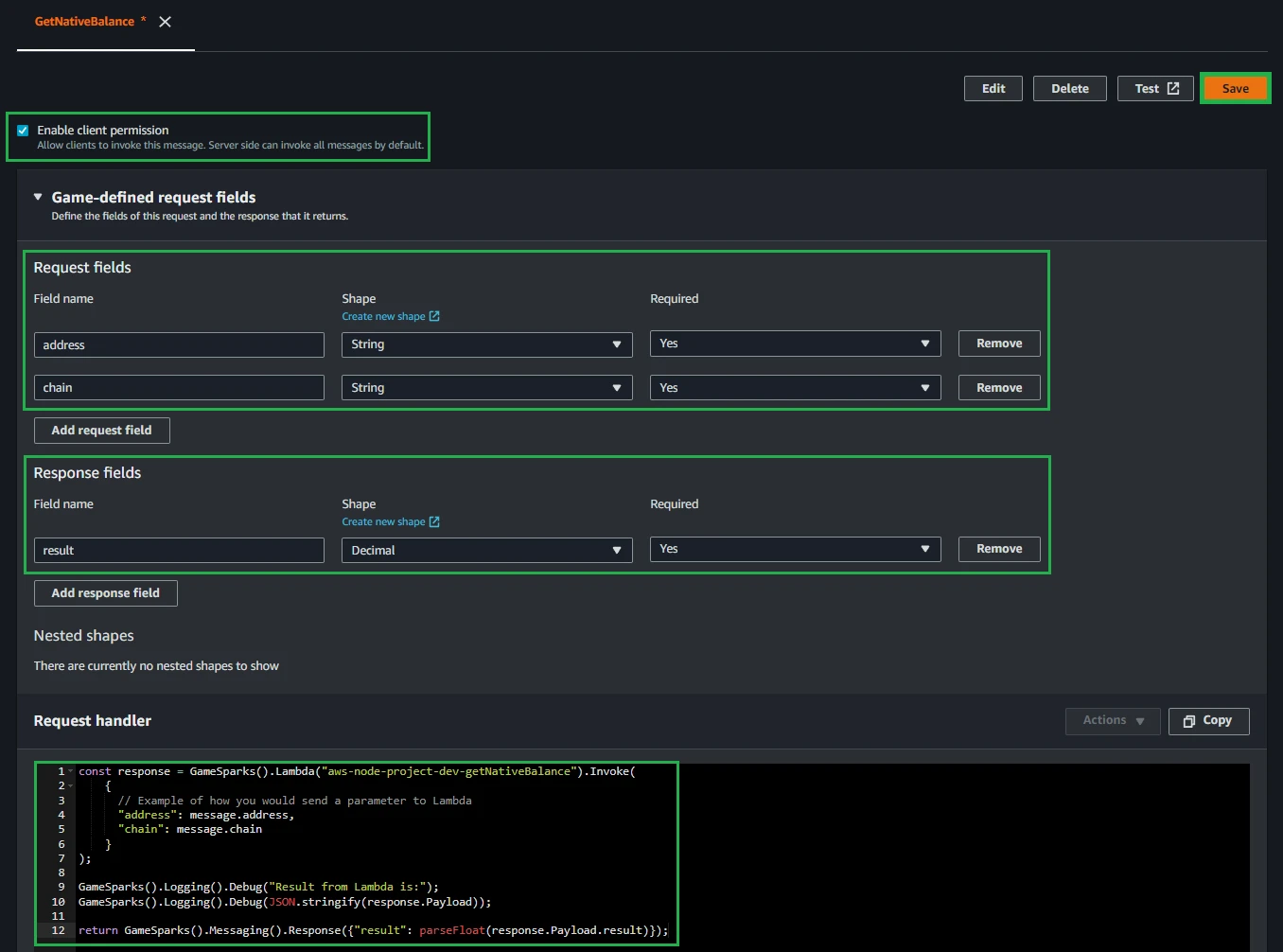Viewport: 1283px width, 952px height.
Task: Switch to the GetNativeBalance tab
Action: 84,22
